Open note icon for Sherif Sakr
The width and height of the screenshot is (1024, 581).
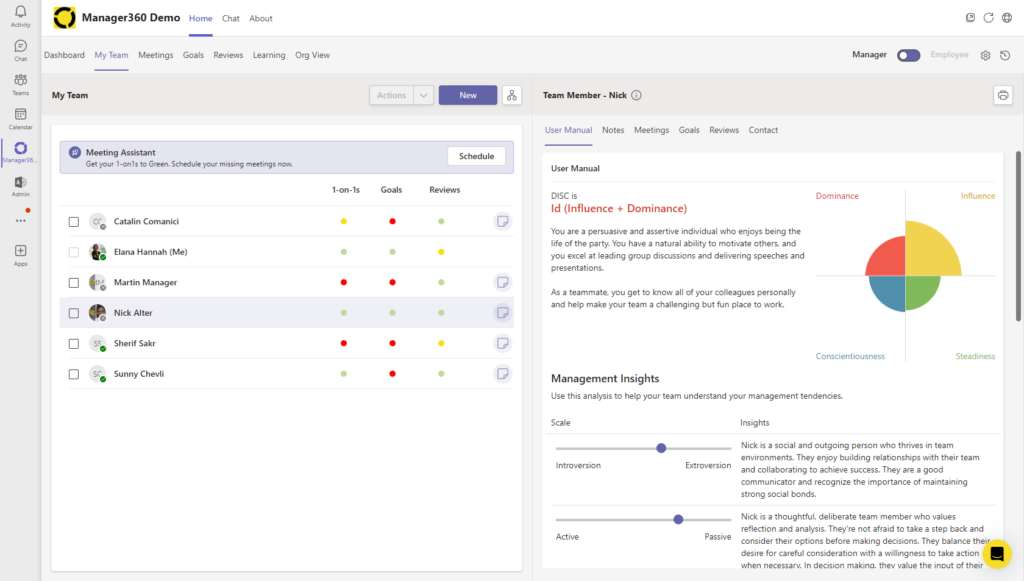[x=502, y=343]
